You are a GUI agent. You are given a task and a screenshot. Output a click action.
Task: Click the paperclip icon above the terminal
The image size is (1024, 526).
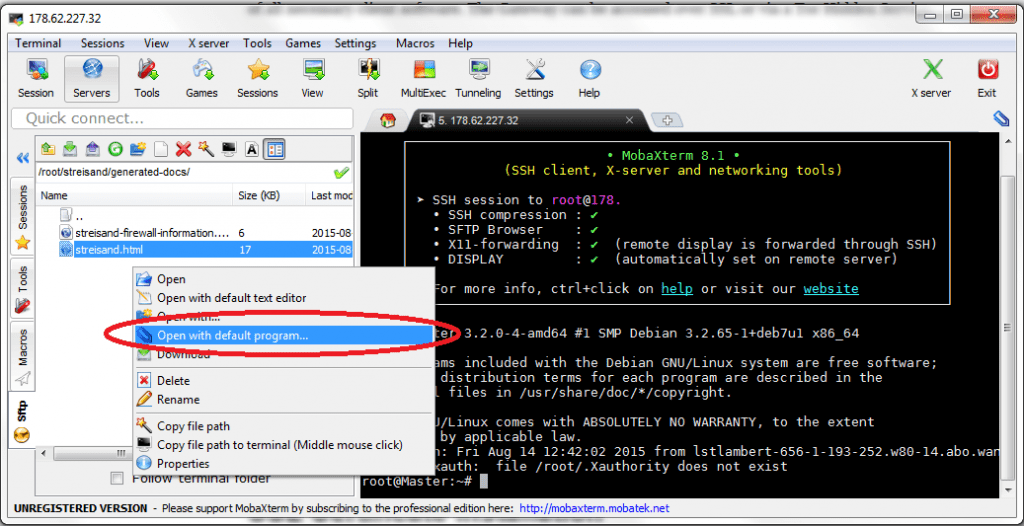(1000, 118)
